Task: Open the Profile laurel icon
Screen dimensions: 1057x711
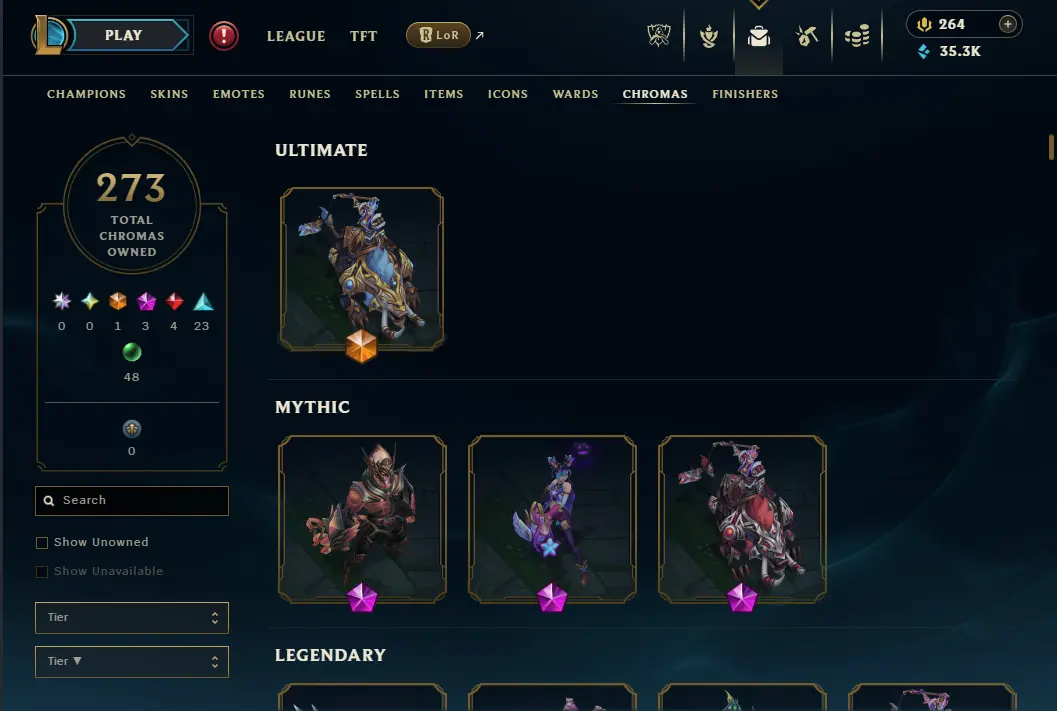Action: tap(708, 36)
